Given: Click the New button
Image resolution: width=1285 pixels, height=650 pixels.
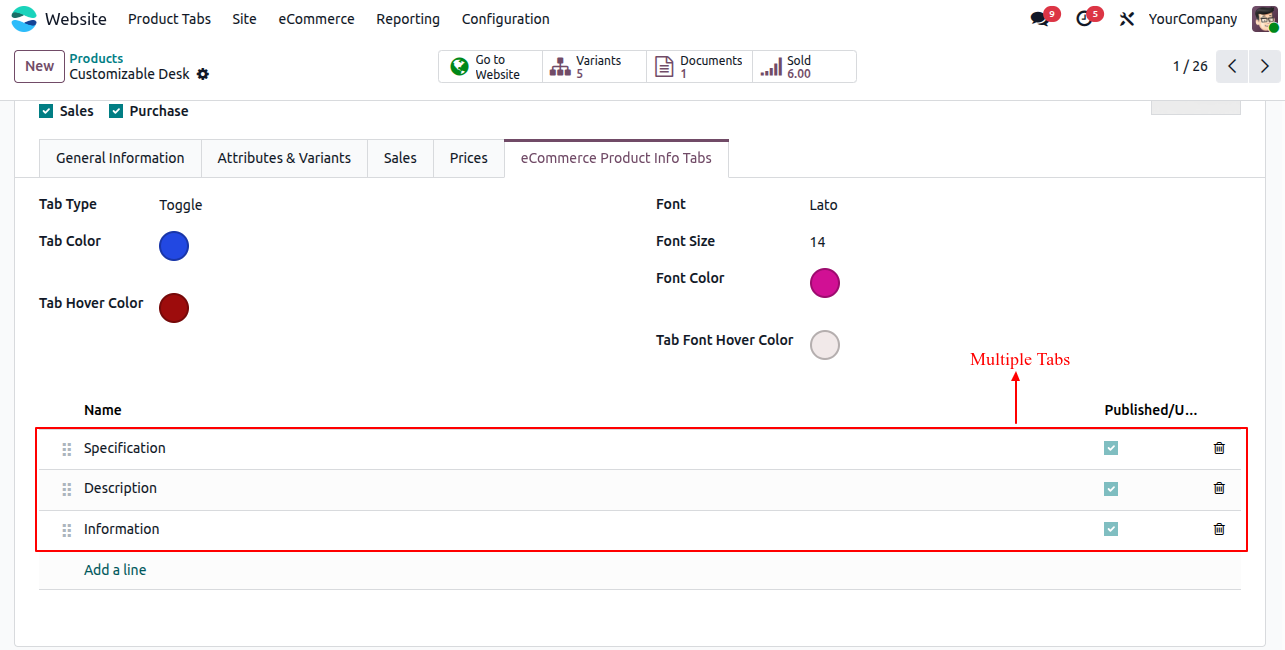Looking at the screenshot, I should coord(40,66).
